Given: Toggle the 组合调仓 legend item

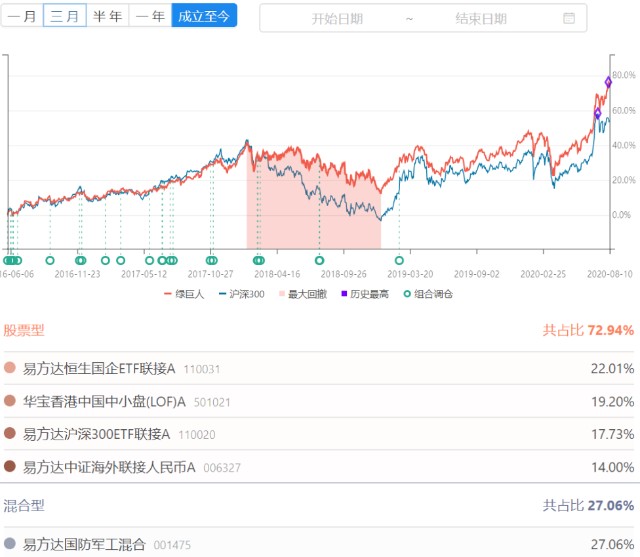Looking at the screenshot, I should [x=428, y=294].
